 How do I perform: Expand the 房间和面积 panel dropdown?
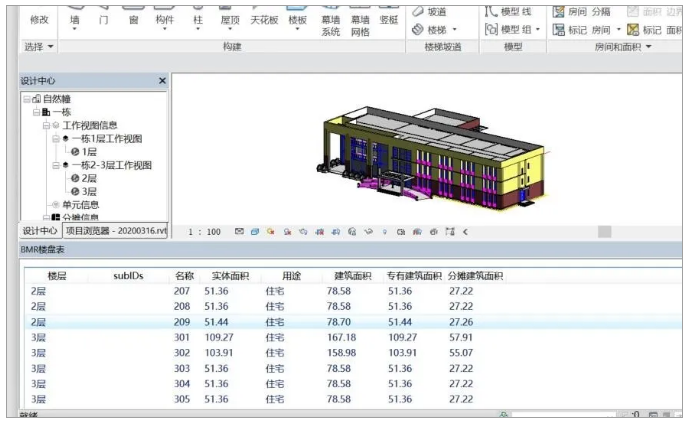[649, 47]
